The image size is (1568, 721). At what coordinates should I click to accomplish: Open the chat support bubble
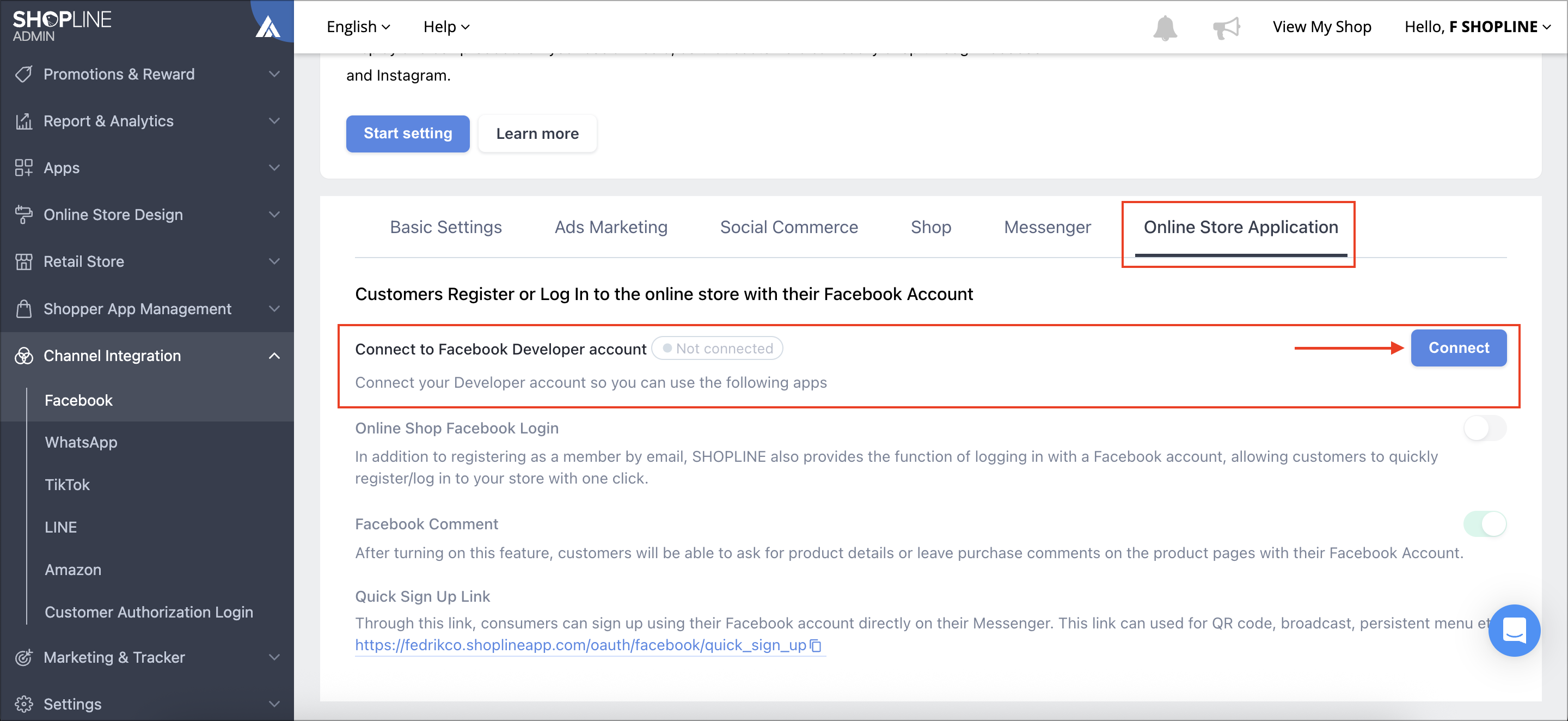coord(1514,630)
